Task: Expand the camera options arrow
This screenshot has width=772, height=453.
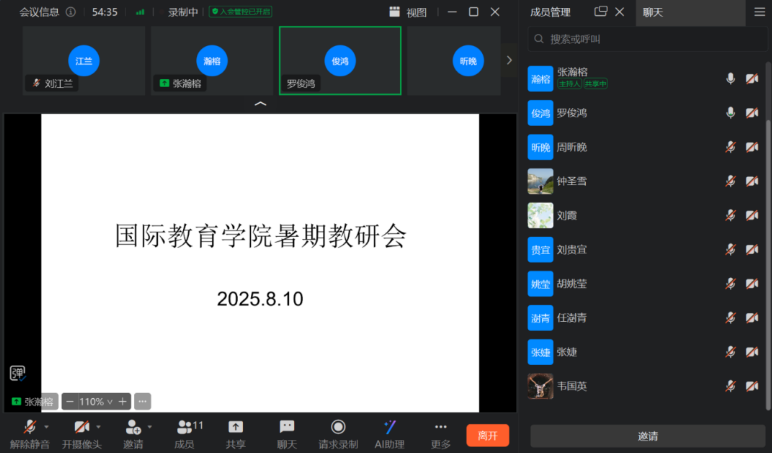Action: [x=98, y=426]
